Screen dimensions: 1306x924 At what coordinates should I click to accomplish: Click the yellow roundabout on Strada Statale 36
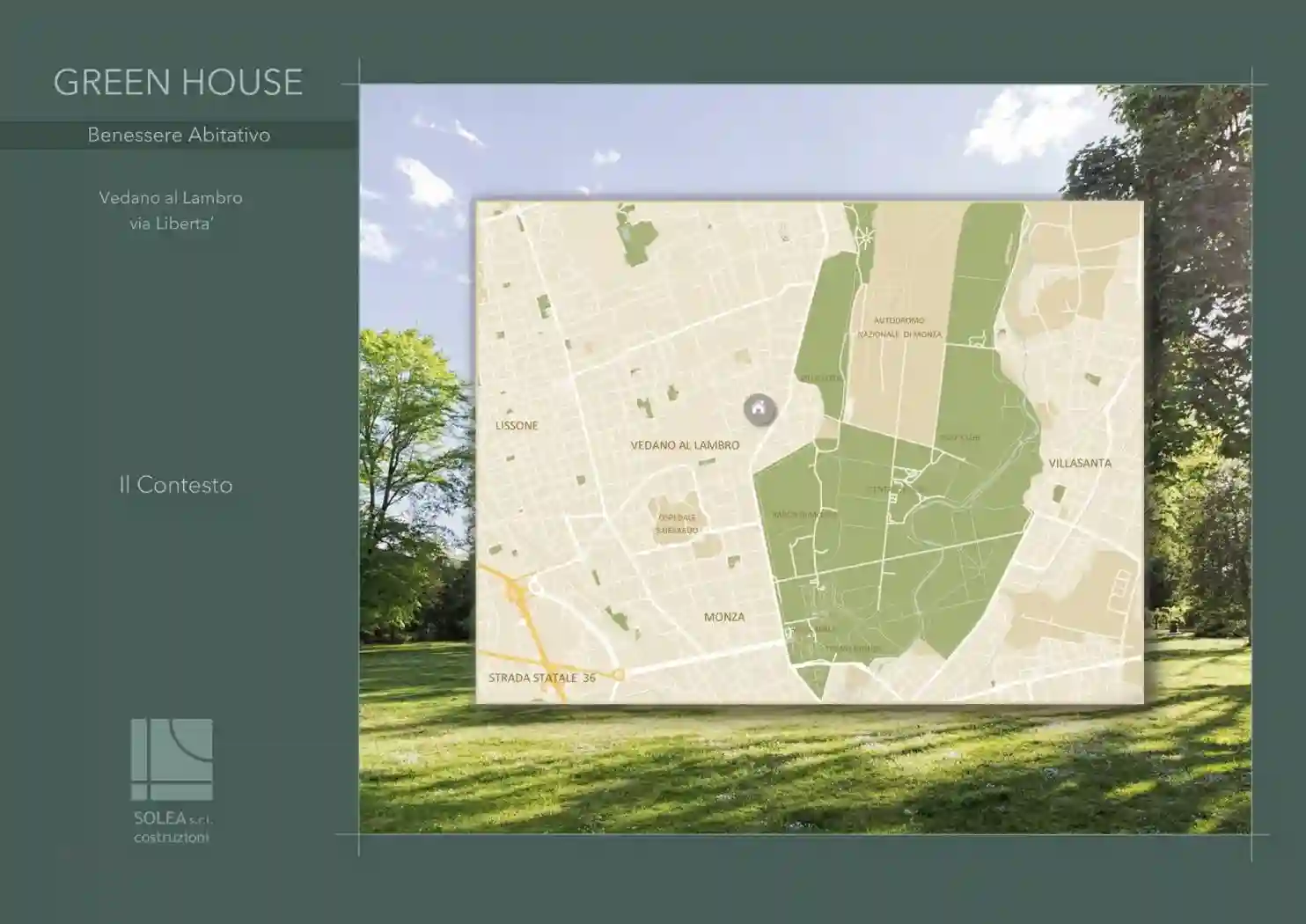coord(619,675)
